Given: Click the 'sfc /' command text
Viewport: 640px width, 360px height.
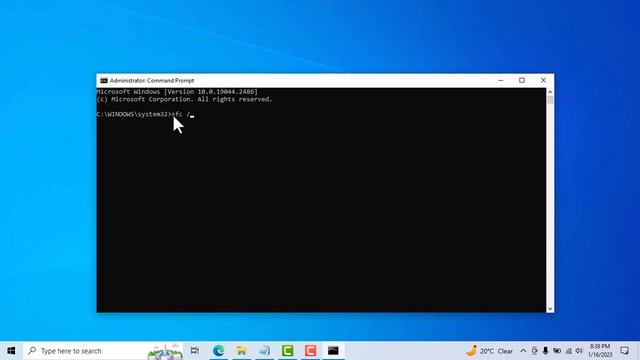Looking at the screenshot, I should pyautogui.click(x=181, y=114).
